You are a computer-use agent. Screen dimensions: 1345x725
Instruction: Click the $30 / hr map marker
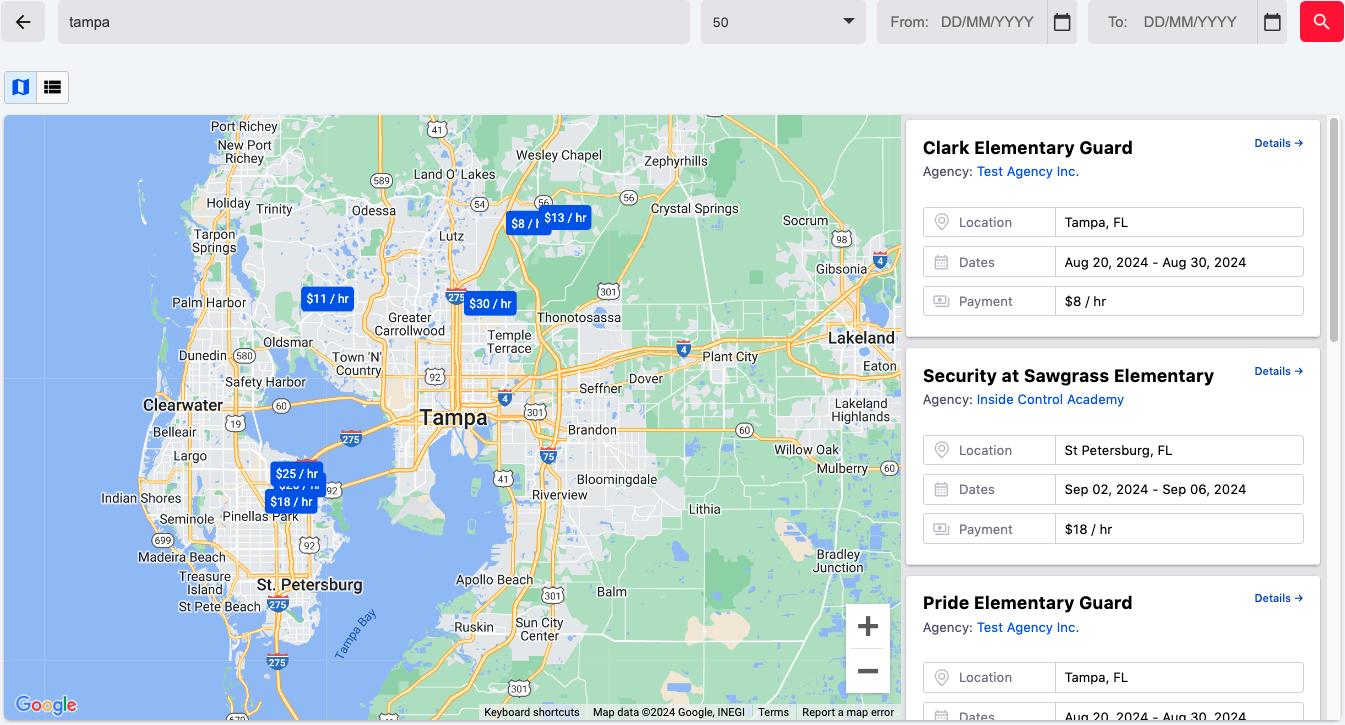(490, 304)
